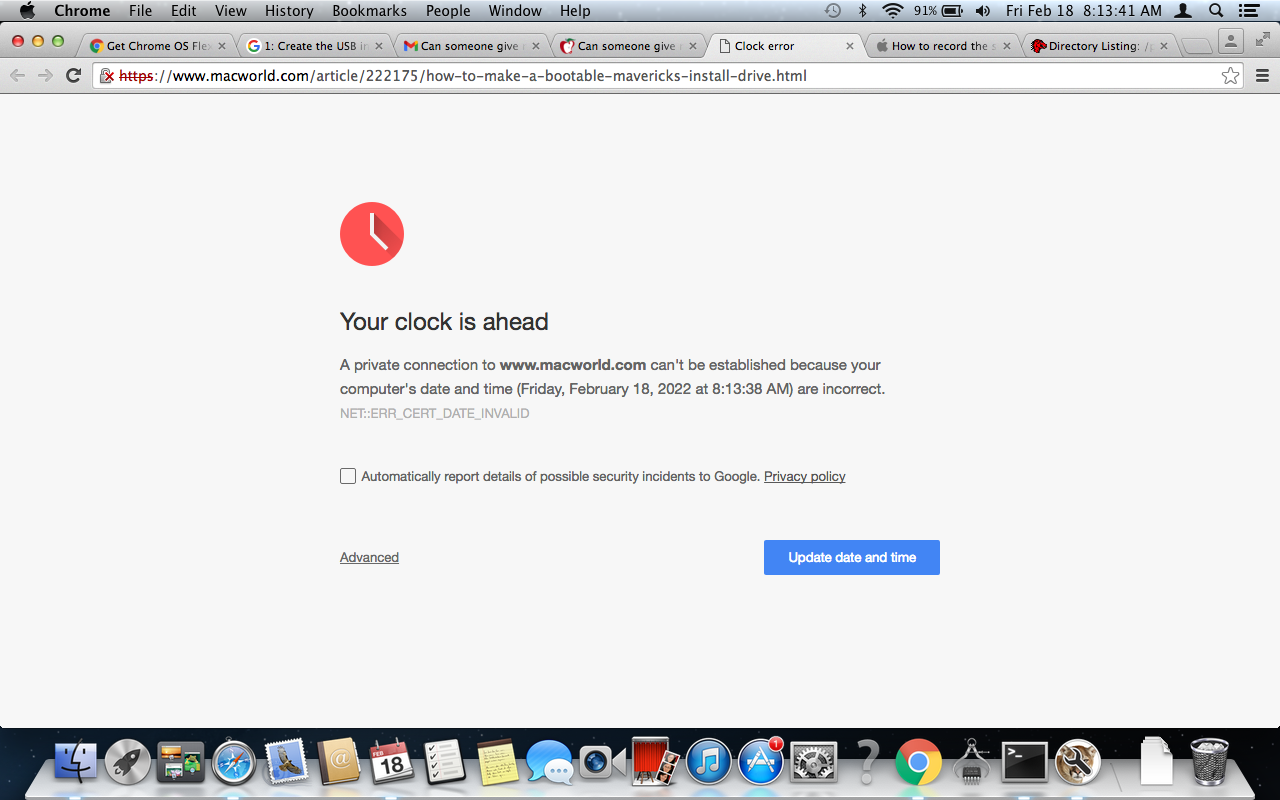The height and width of the screenshot is (800, 1280).
Task: Click the forward navigation arrow
Action: (45, 76)
